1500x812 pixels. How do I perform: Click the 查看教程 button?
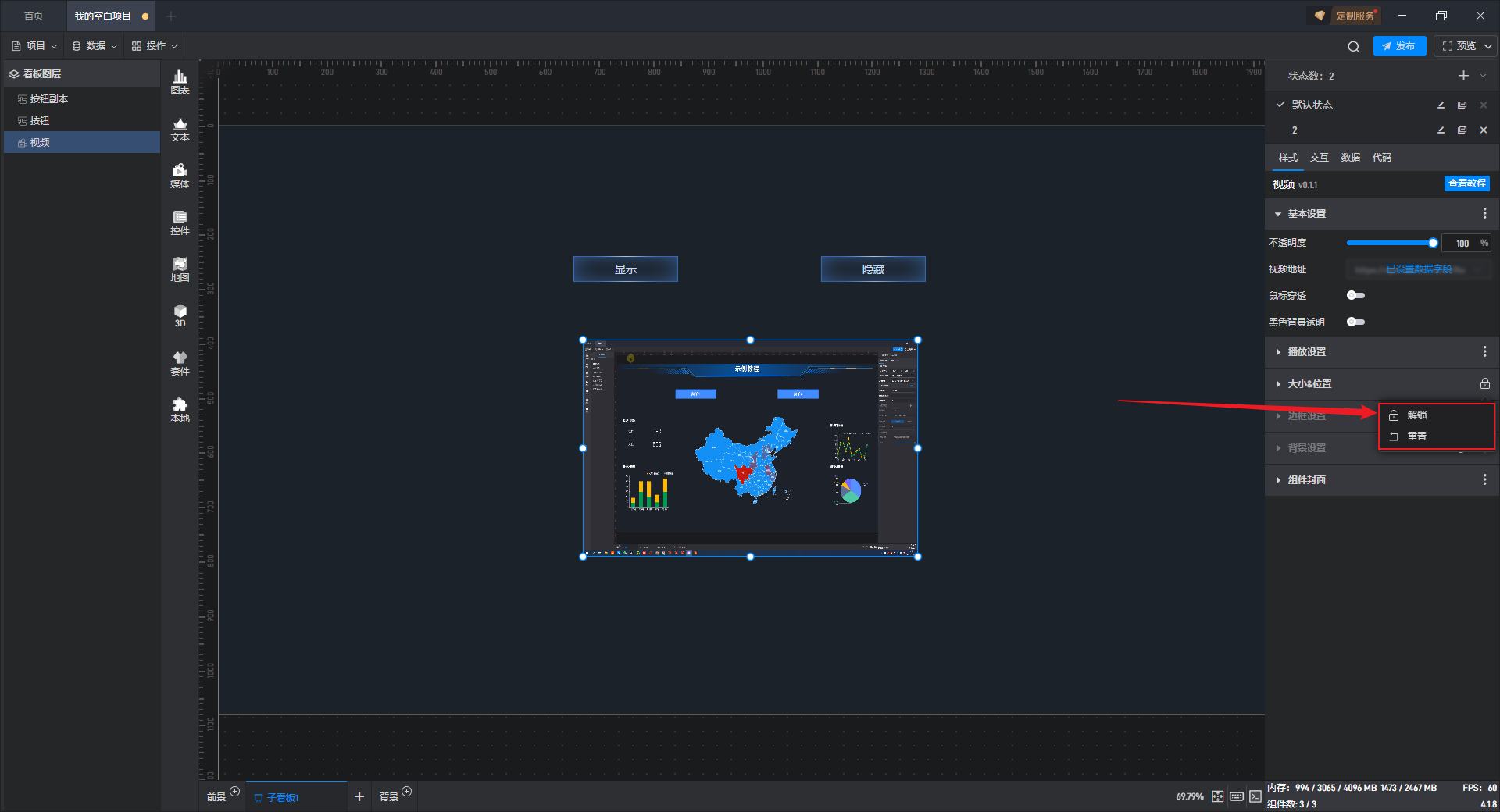tap(1466, 183)
